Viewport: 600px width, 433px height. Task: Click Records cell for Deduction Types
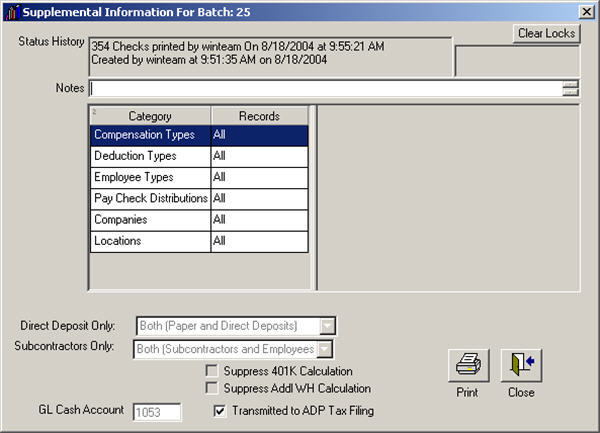point(259,156)
